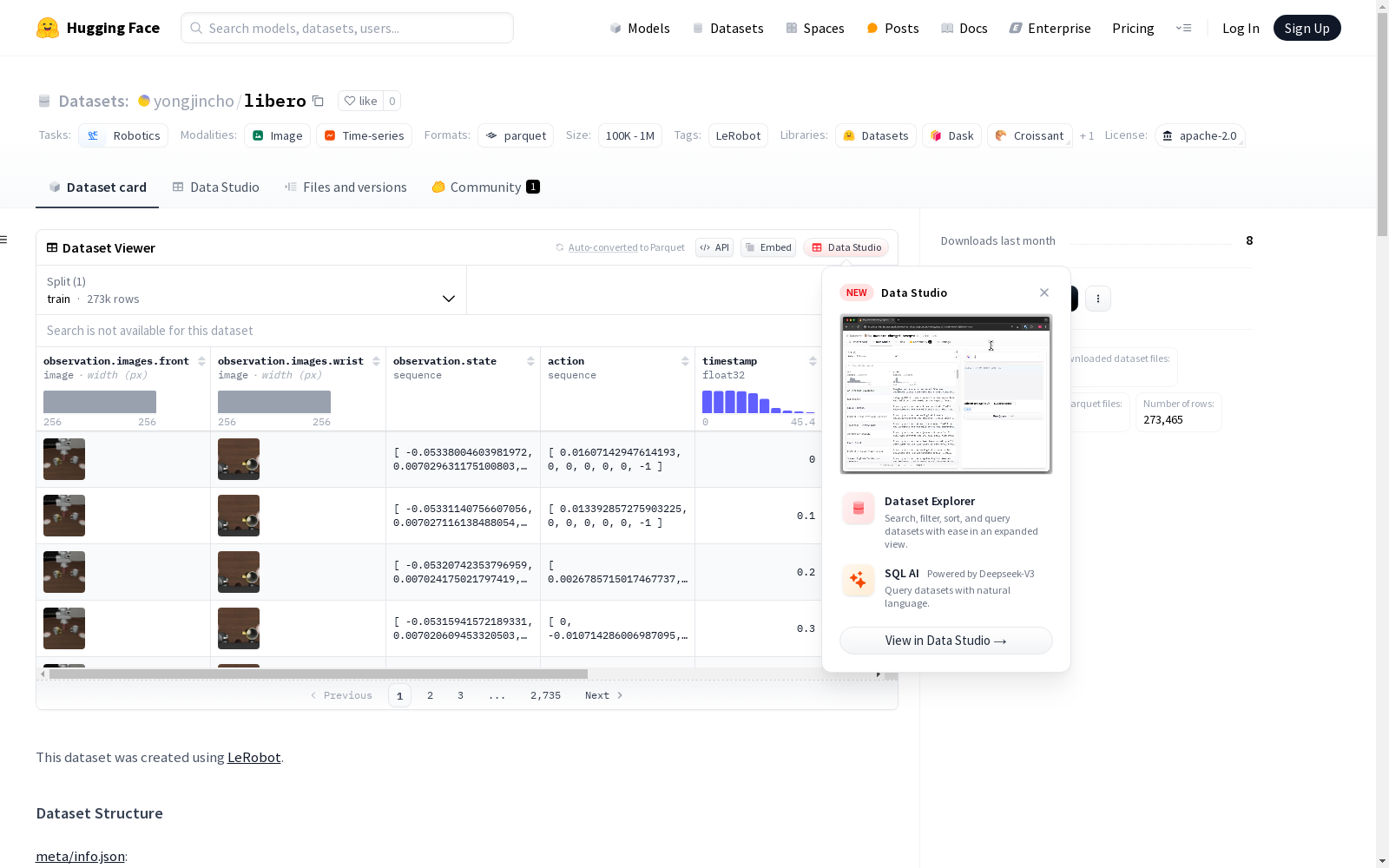Click the Sign Up button
Screen dimensions: 1389x868
tap(1307, 28)
